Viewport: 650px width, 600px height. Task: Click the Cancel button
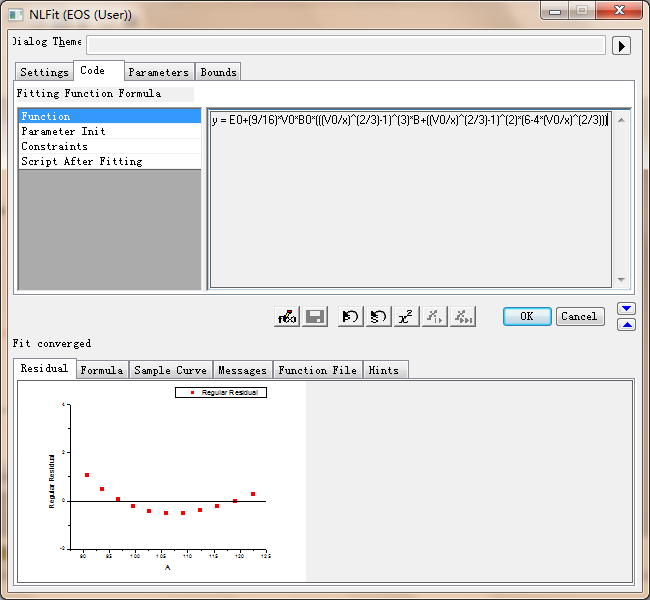click(x=580, y=316)
